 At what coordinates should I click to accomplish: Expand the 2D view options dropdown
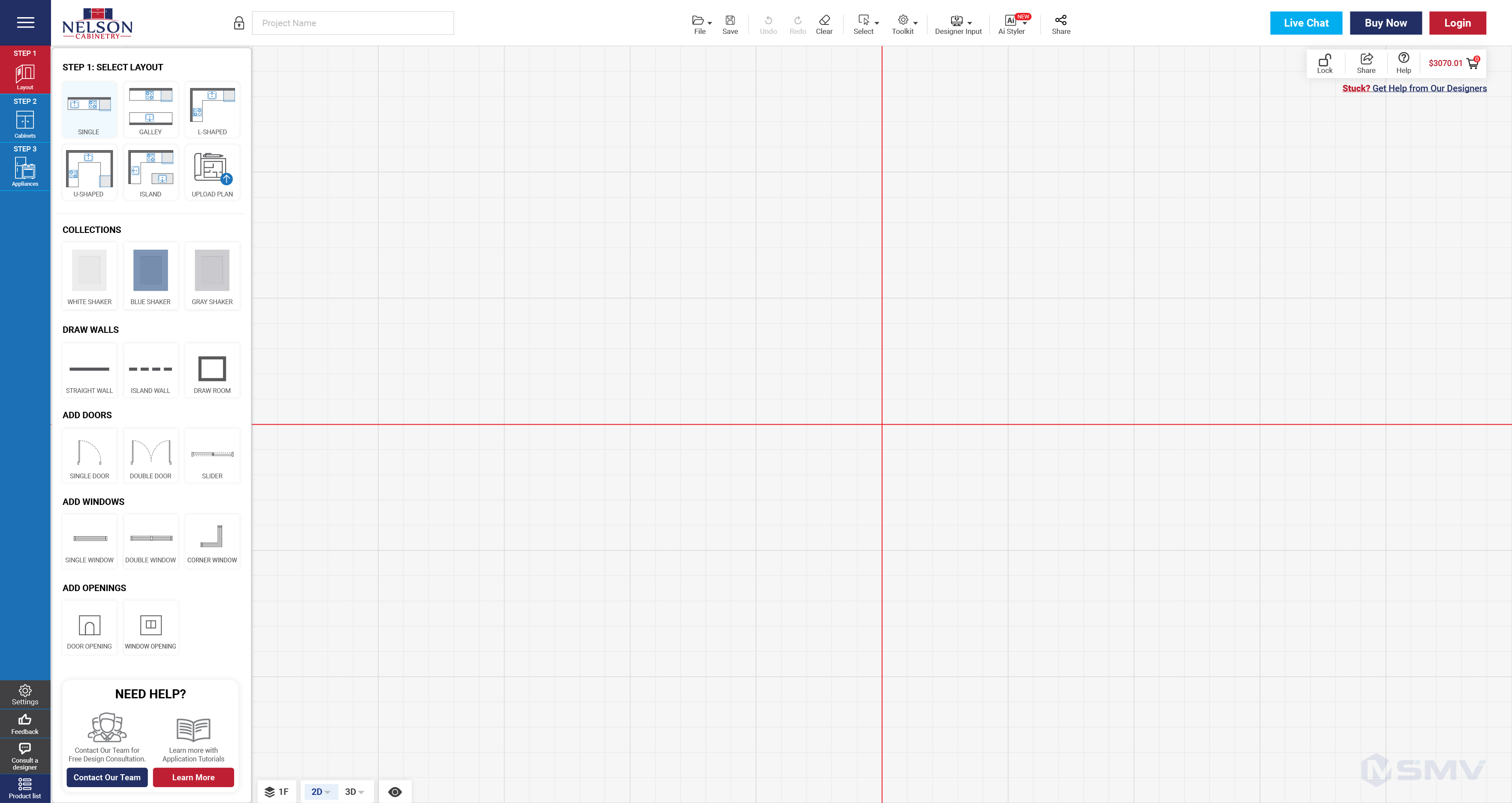tap(328, 791)
